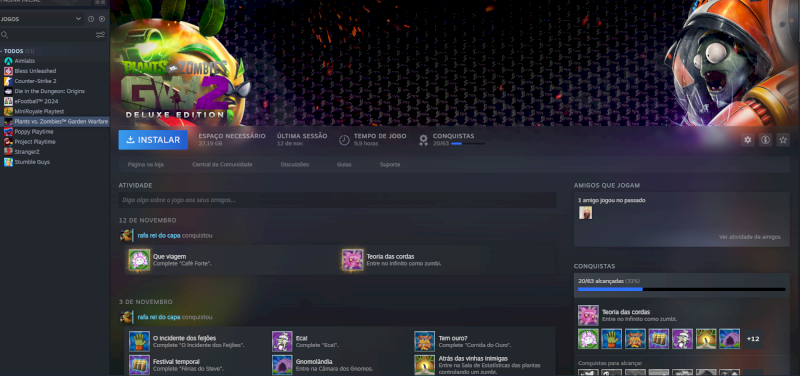The width and height of the screenshot is (800, 376).
Task: Click the recent clock icon beside JOGOS
Action: click(91, 19)
